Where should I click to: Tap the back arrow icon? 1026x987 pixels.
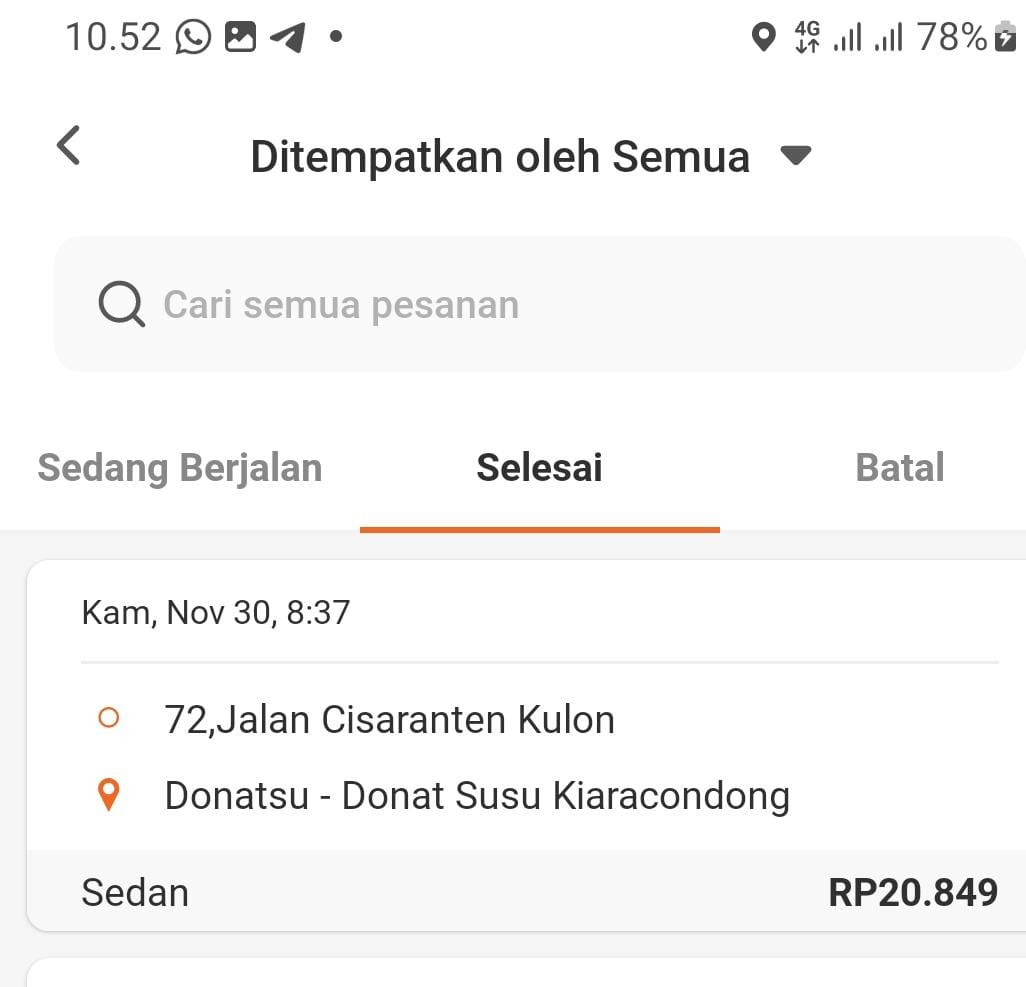pos(68,146)
